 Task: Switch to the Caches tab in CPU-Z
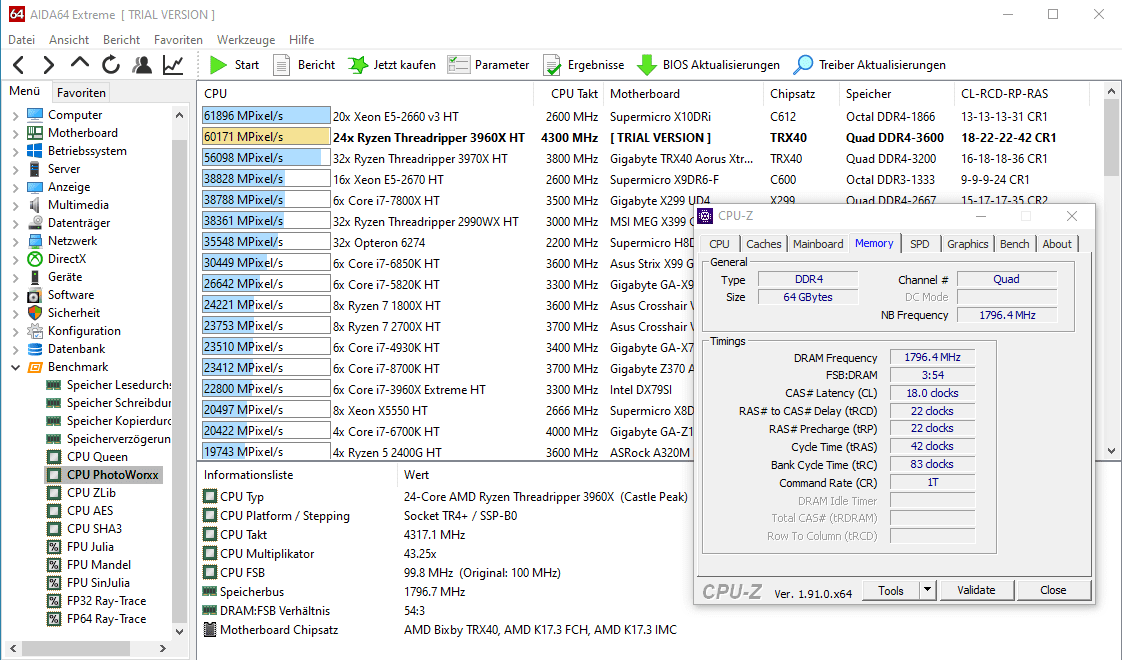click(764, 244)
